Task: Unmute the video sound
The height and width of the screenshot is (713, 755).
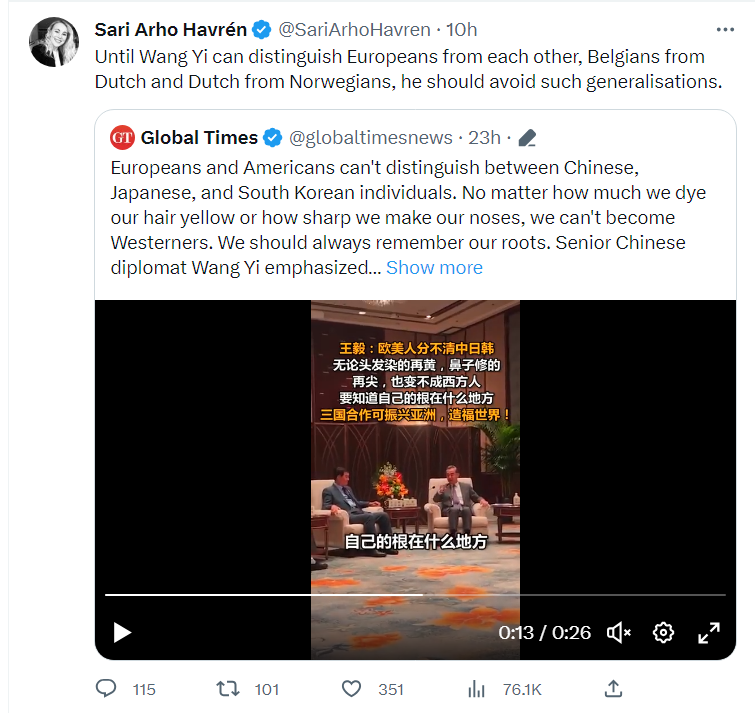Action: pyautogui.click(x=619, y=632)
